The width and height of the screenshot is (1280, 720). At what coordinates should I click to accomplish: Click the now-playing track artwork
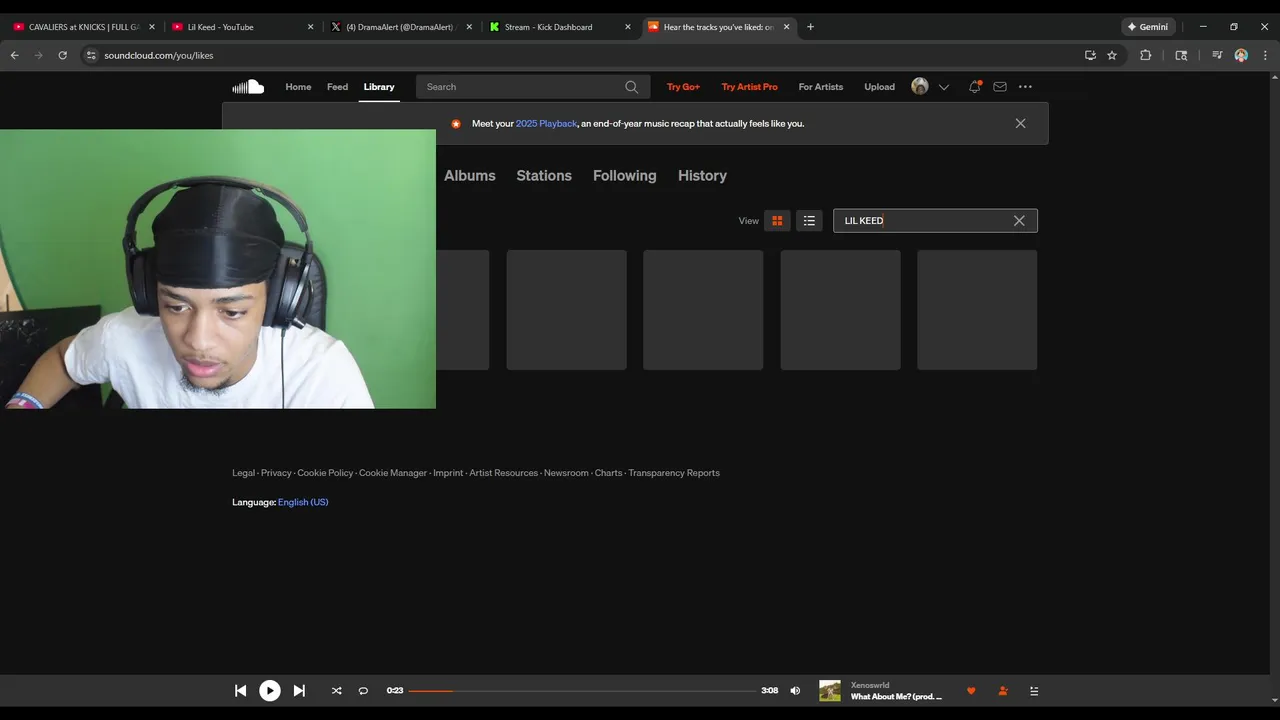tap(830, 690)
